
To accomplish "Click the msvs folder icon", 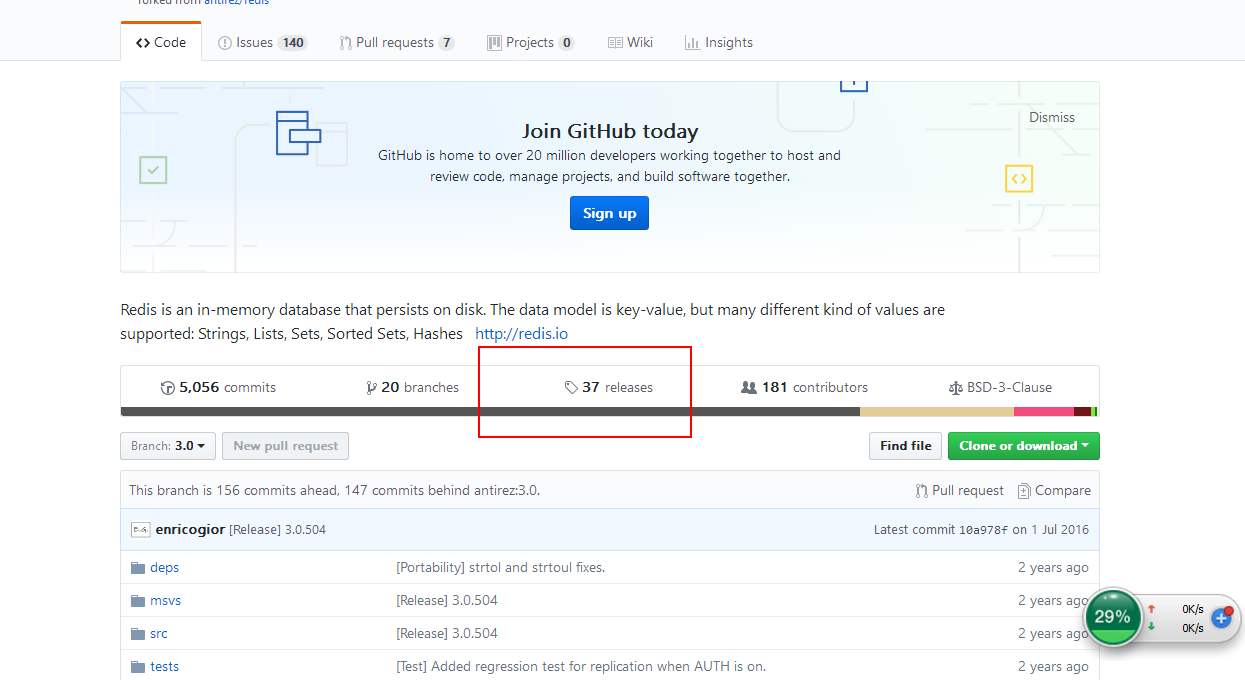I will coord(138,600).
